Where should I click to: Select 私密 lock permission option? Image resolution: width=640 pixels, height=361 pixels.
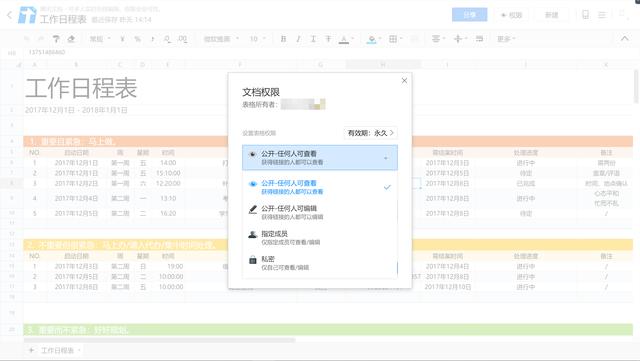(x=320, y=263)
